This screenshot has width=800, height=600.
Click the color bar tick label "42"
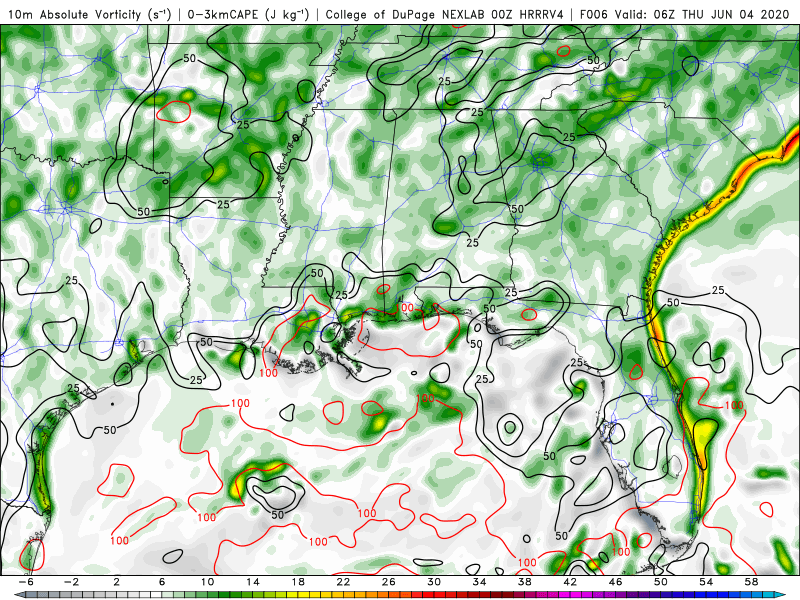(570, 582)
